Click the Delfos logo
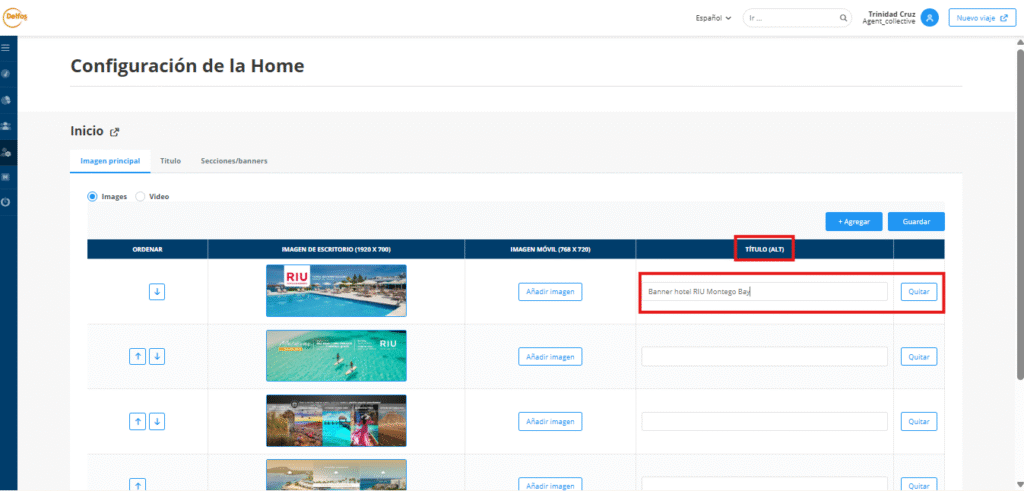 coord(14,16)
